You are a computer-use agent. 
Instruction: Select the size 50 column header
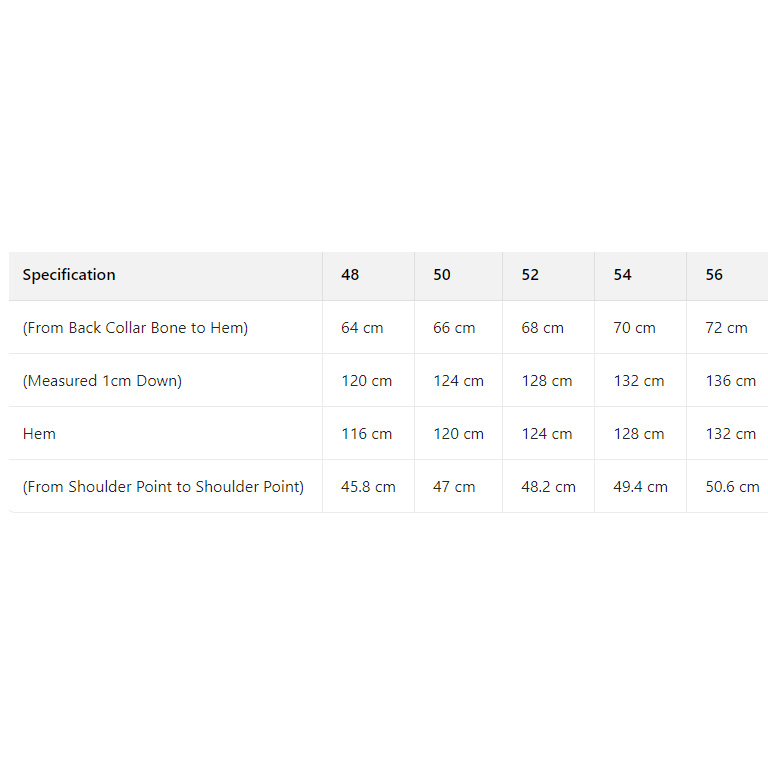[x=442, y=275]
